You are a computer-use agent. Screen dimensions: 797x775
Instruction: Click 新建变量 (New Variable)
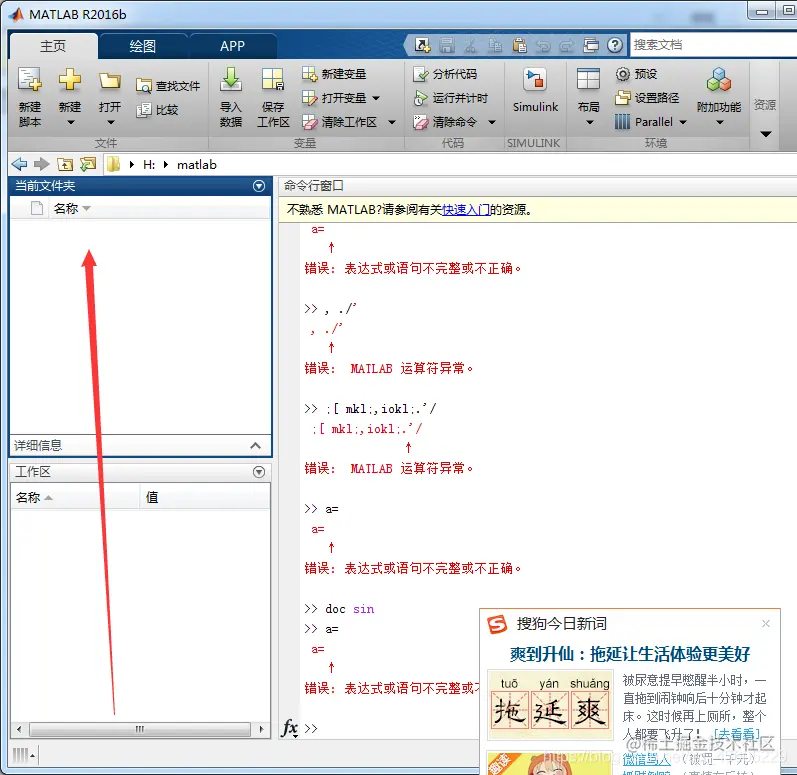pos(334,74)
